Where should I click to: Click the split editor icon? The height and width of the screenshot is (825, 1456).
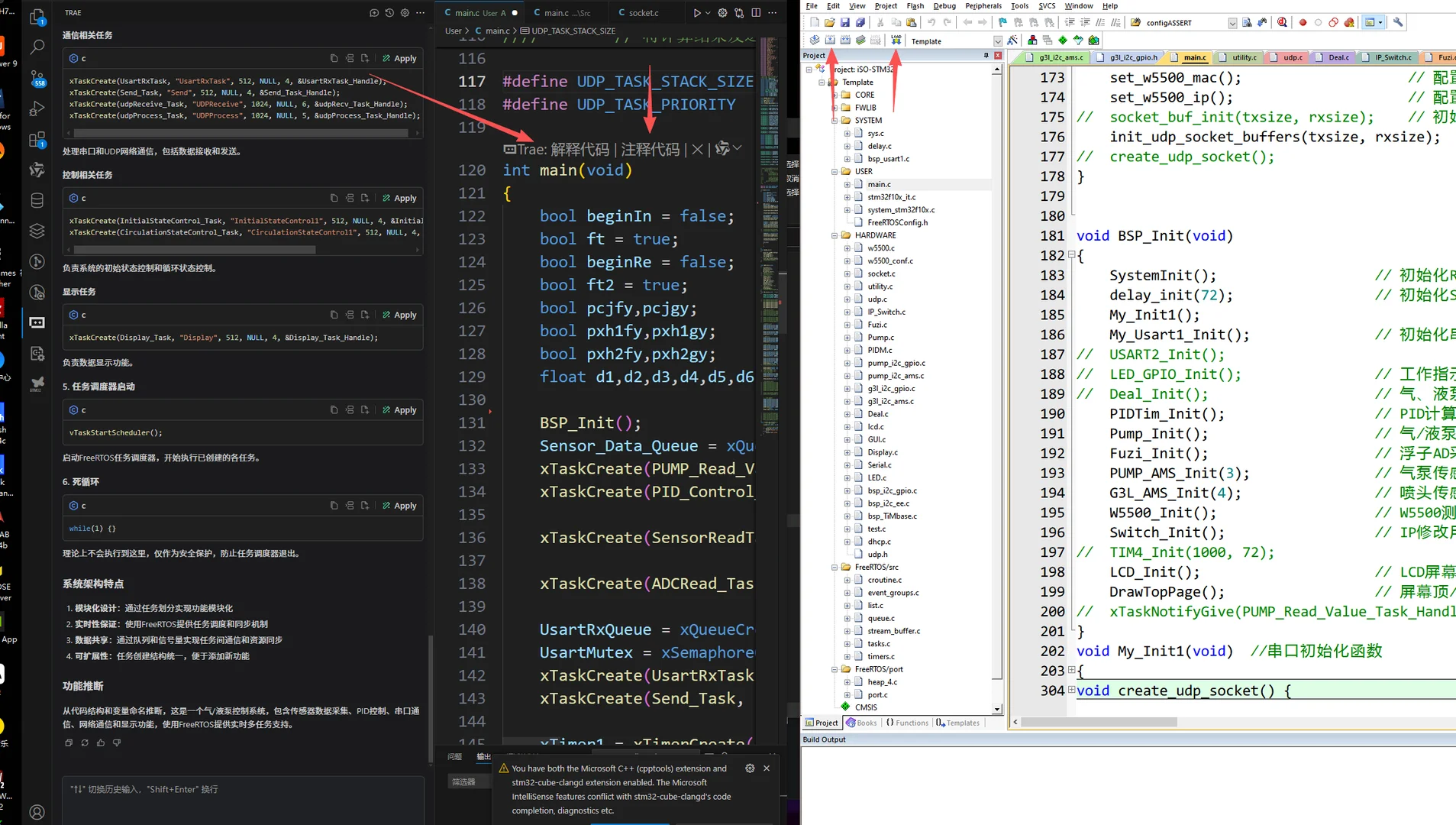pyautogui.click(x=756, y=13)
